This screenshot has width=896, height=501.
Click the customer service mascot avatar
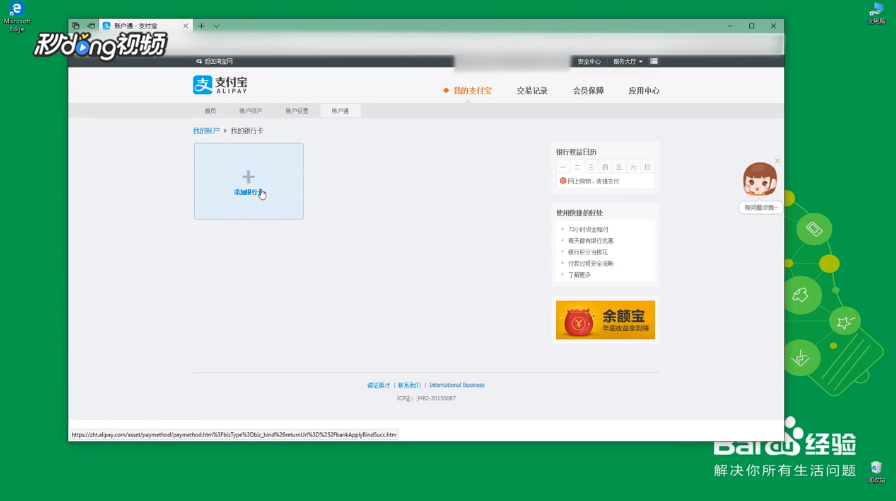tap(759, 179)
